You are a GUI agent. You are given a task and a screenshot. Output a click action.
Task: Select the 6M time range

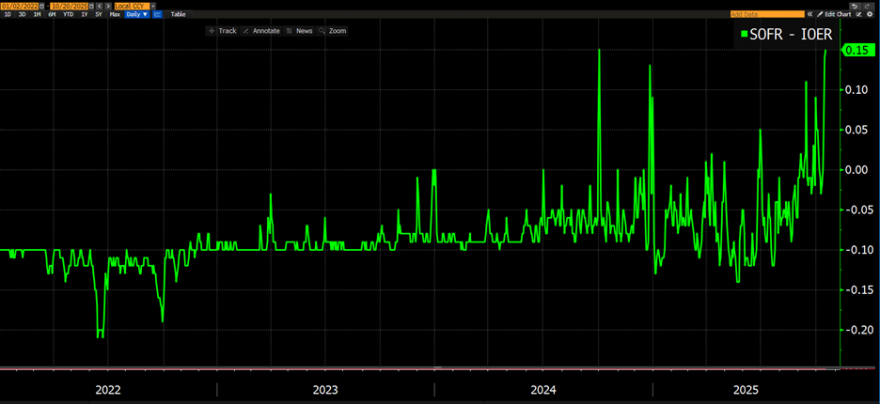pyautogui.click(x=51, y=14)
